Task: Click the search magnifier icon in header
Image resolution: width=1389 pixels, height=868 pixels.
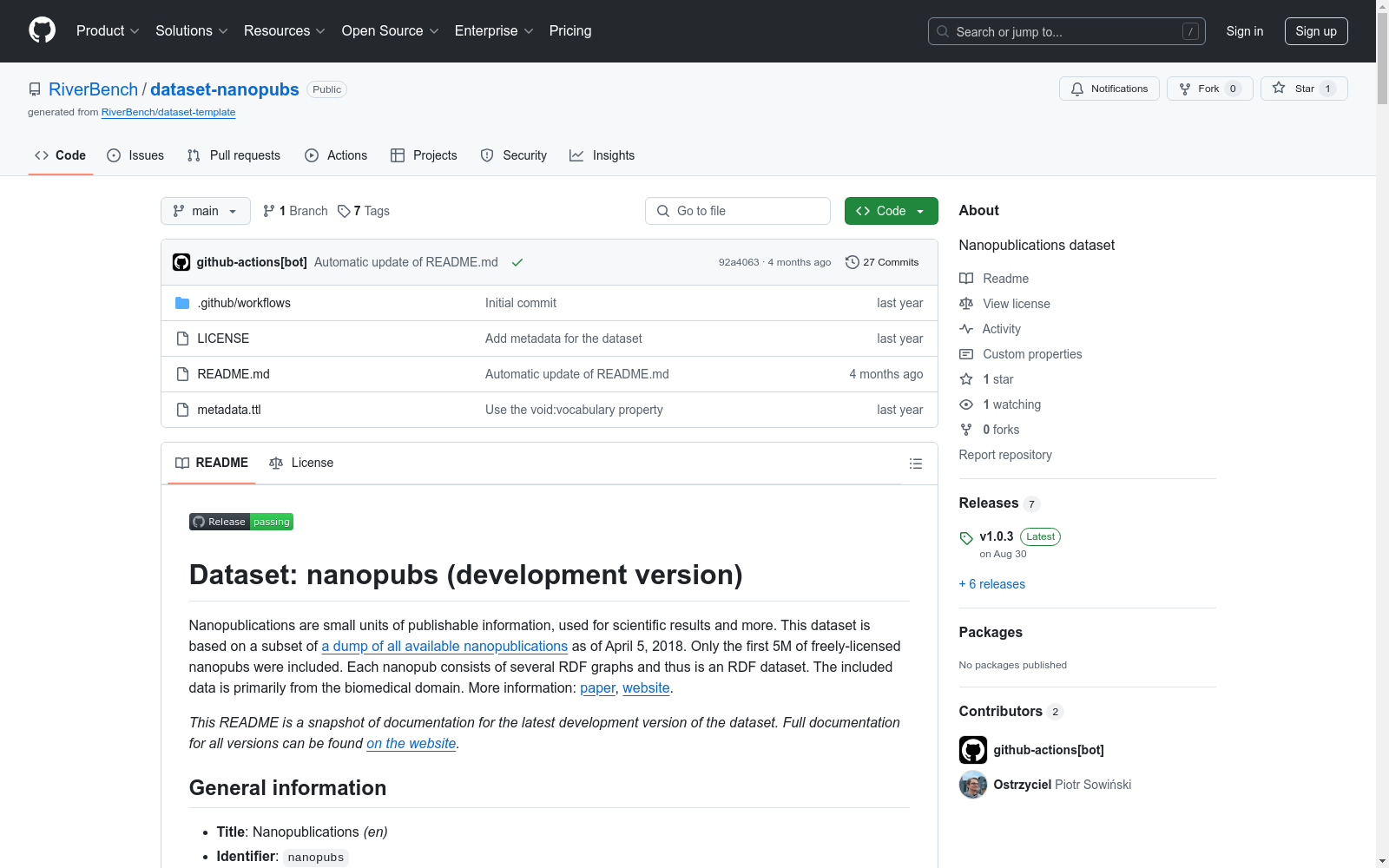Action: [943, 31]
